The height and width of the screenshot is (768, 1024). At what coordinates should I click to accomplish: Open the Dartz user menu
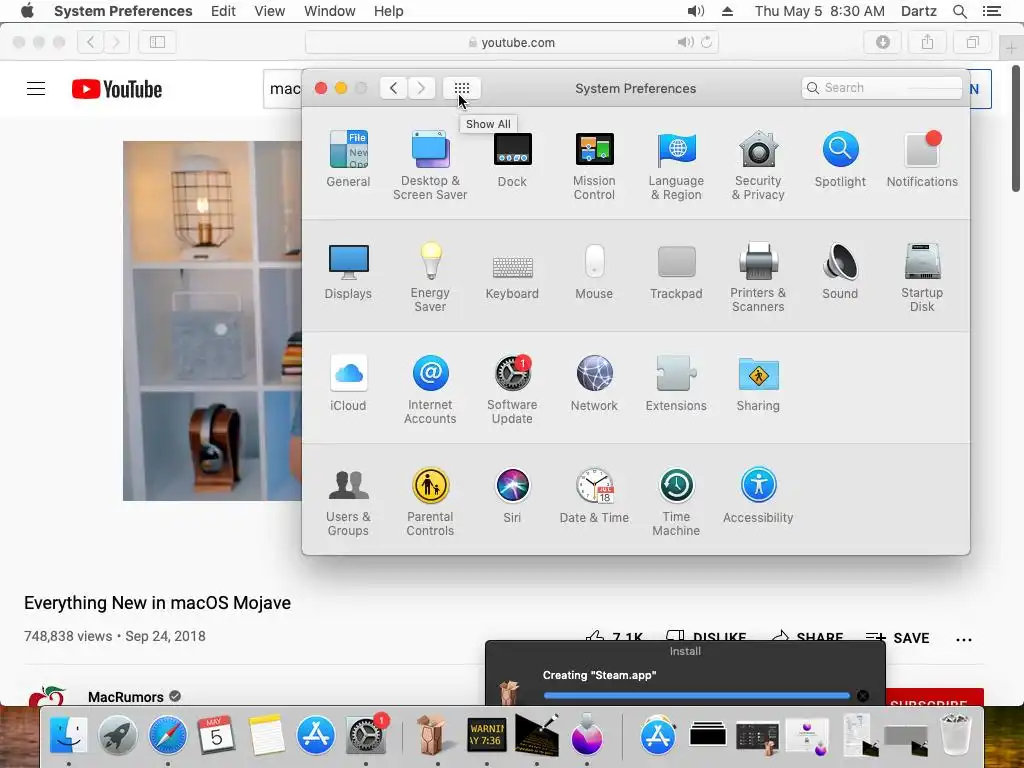(x=918, y=11)
